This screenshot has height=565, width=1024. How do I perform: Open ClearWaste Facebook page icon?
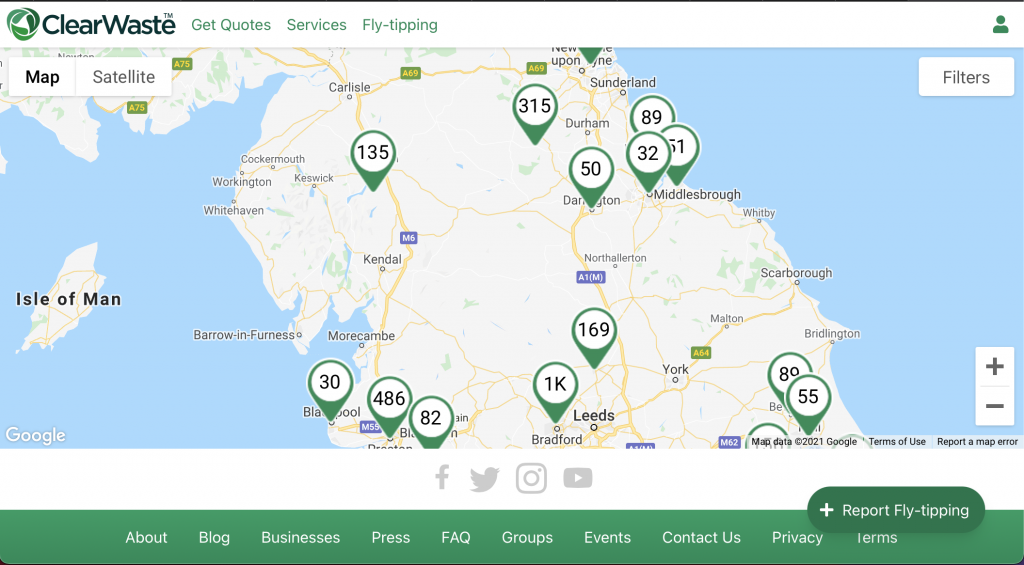[x=442, y=477]
